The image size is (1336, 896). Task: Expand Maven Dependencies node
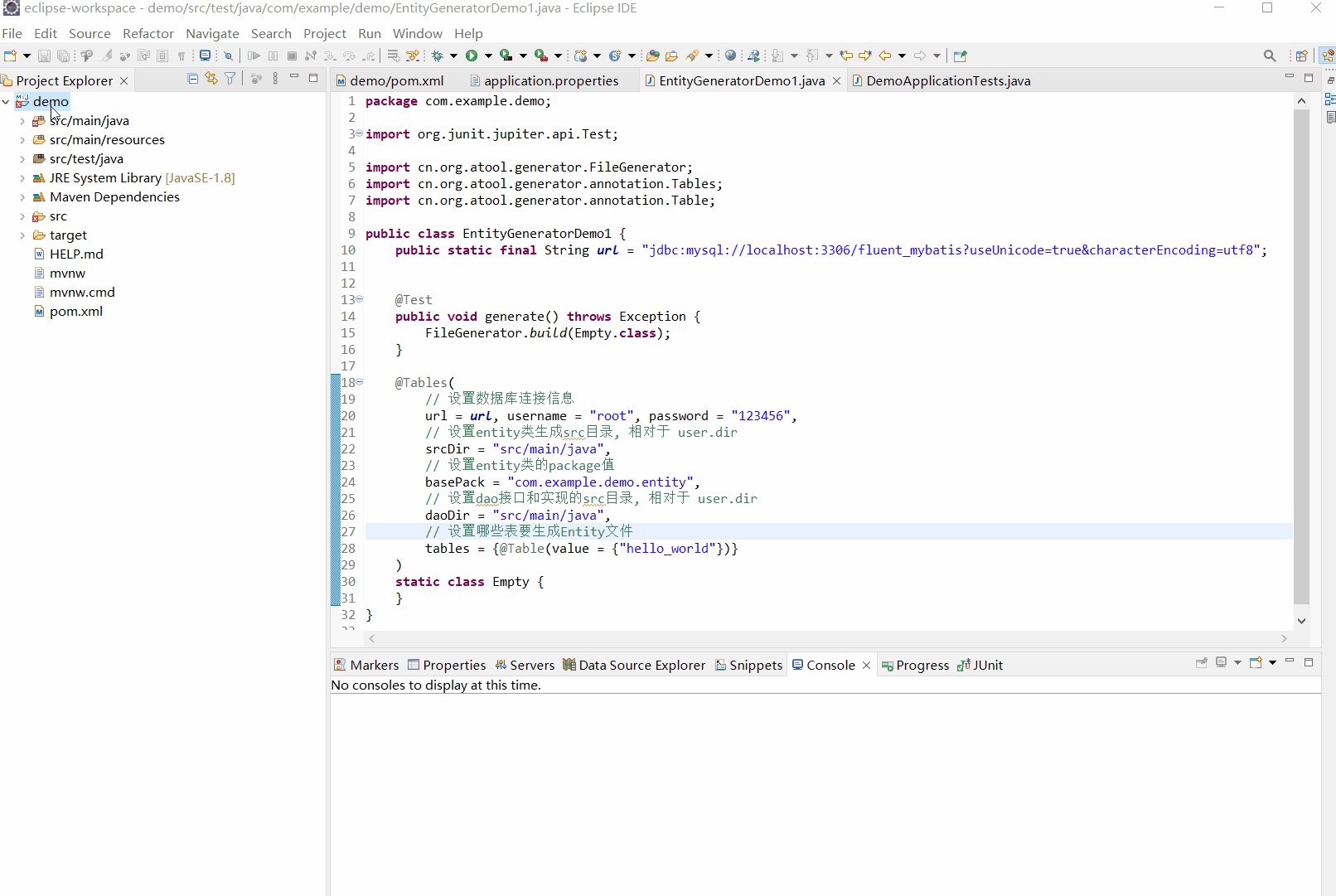(x=22, y=197)
